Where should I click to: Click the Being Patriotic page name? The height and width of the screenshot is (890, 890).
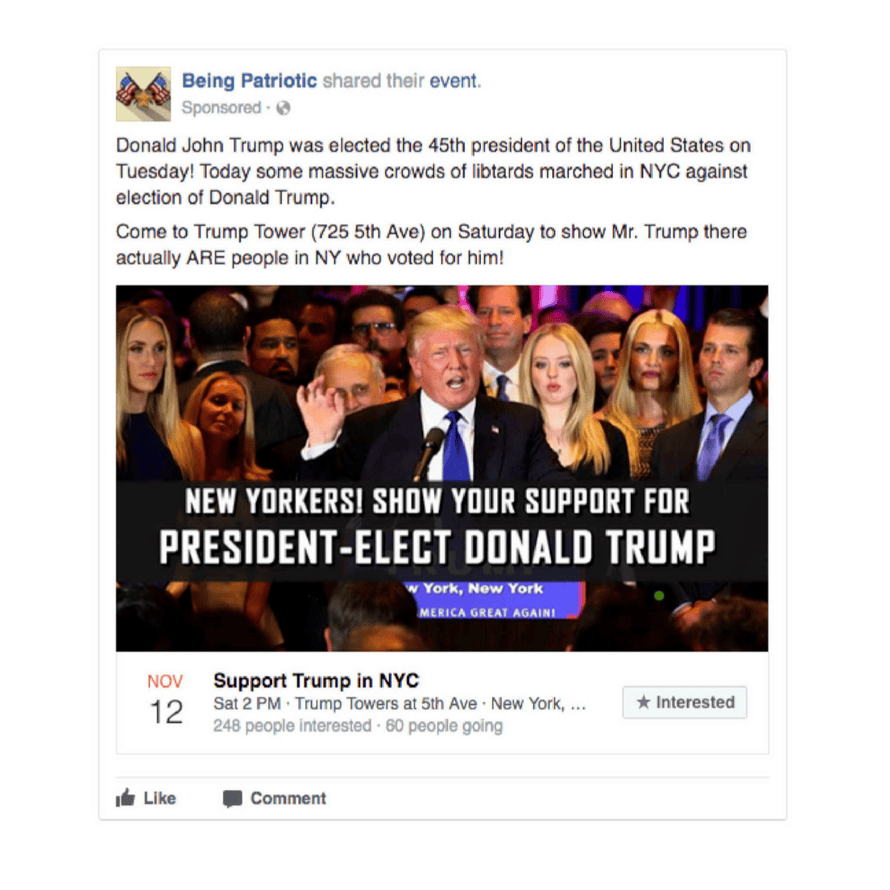tap(249, 81)
